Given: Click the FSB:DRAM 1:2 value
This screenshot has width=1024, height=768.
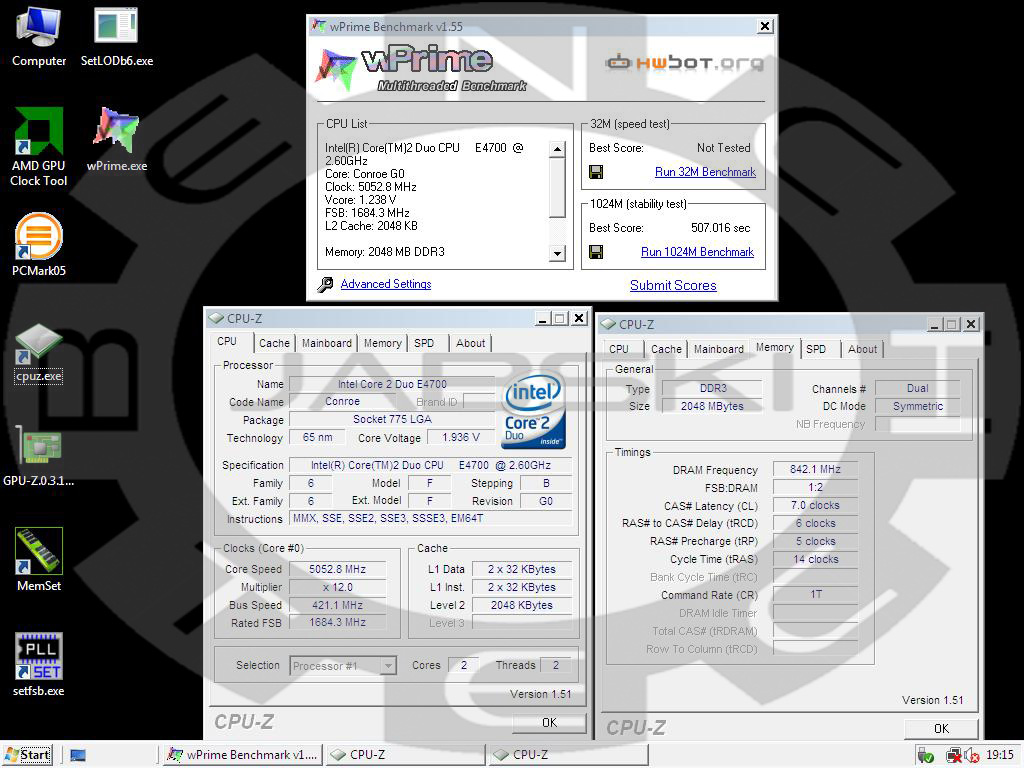Looking at the screenshot, I should (815, 487).
